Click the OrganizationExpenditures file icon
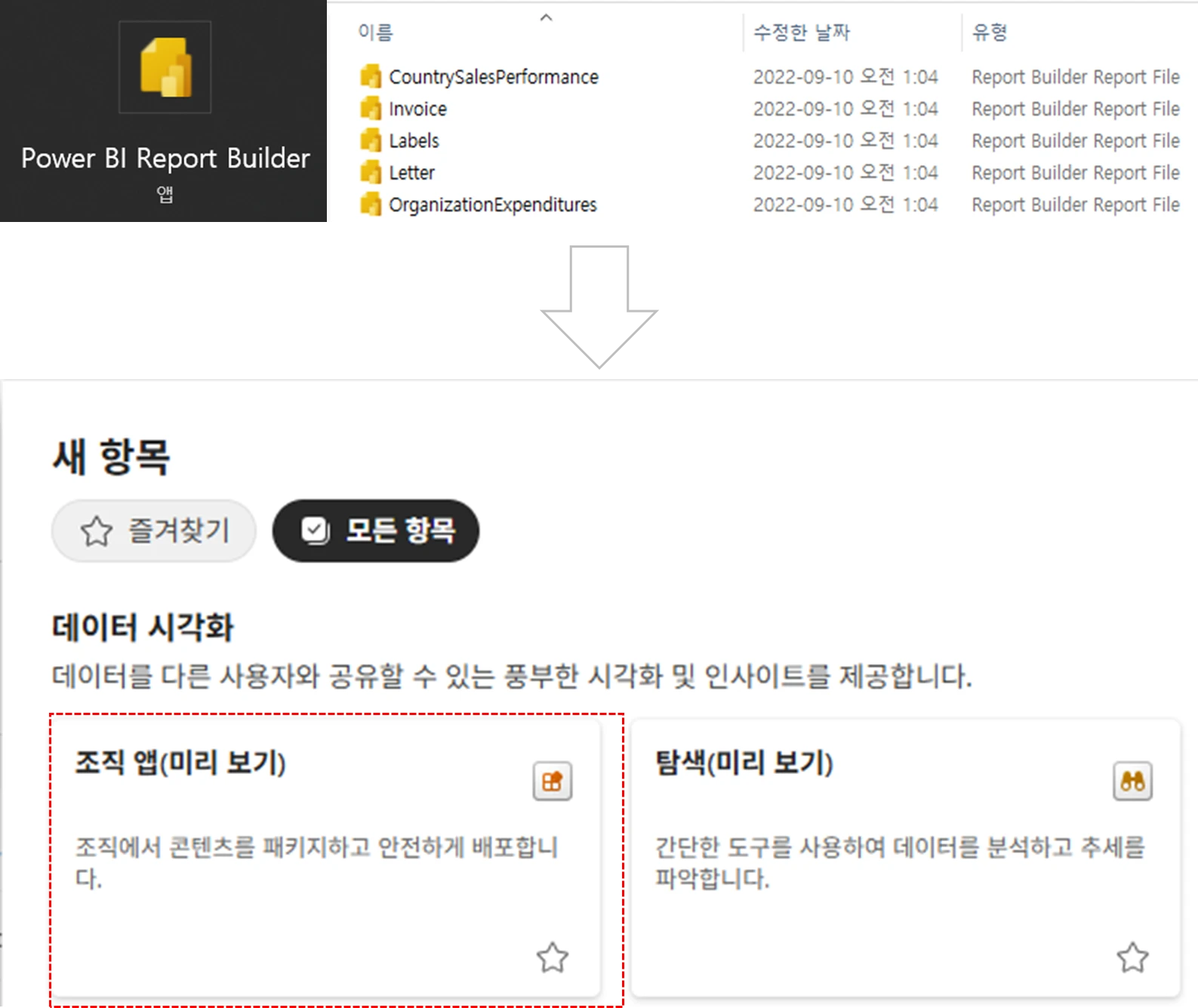Screen dimensions: 1198x1008 pos(371,205)
